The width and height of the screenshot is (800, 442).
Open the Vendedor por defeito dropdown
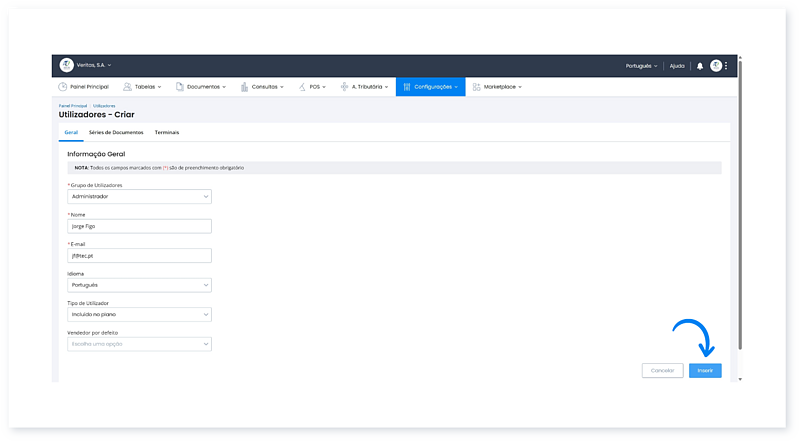[139, 344]
